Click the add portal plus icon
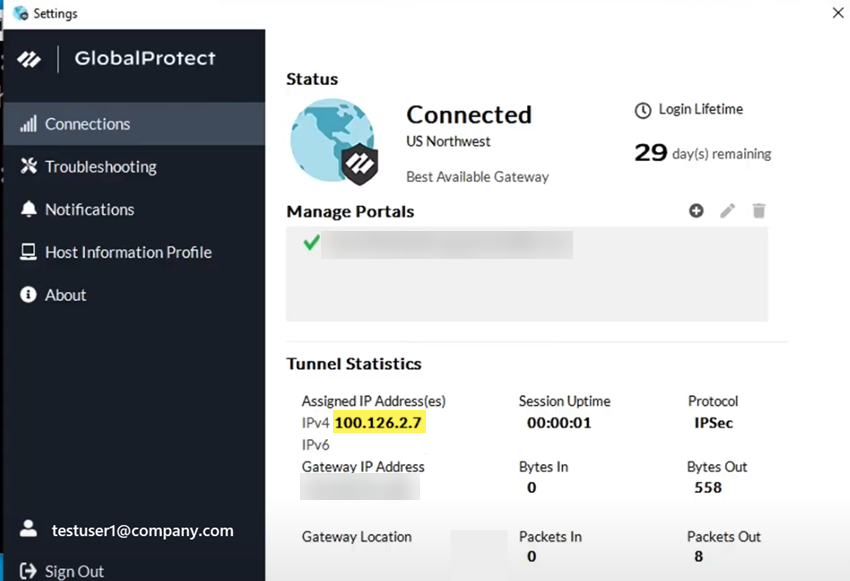This screenshot has height=581, width=850. (x=696, y=210)
